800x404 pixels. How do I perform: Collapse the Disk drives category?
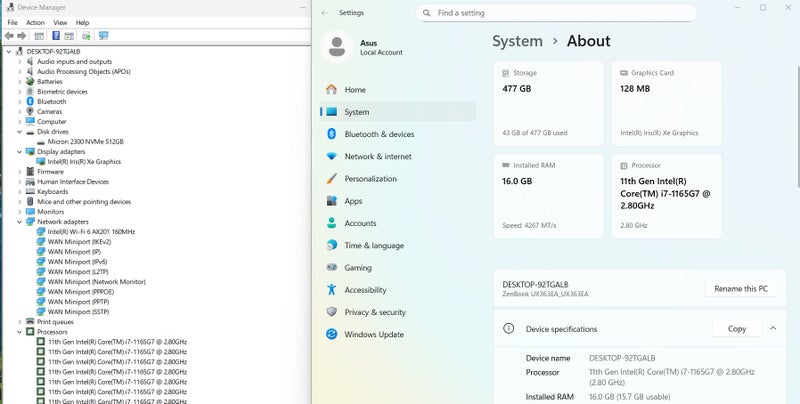click(19, 131)
